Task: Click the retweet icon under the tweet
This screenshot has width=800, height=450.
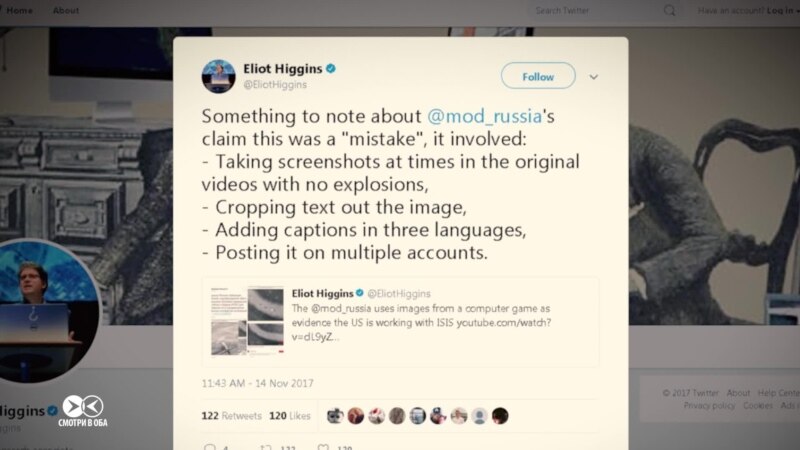Action: click(266, 447)
